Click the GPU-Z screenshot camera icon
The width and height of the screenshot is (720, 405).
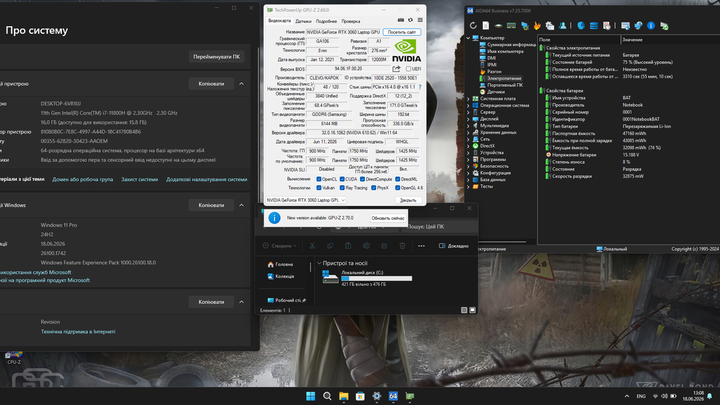point(401,20)
